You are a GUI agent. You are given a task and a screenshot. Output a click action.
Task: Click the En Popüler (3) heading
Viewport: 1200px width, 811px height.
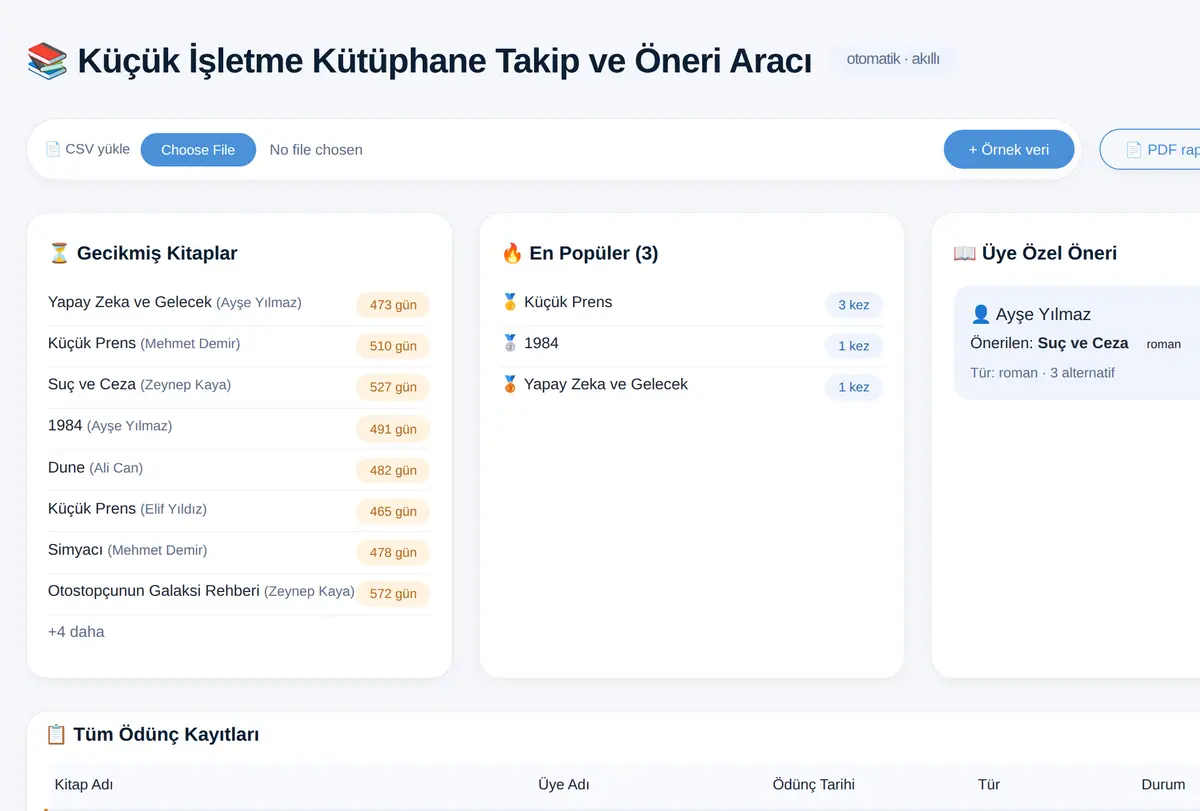click(594, 253)
